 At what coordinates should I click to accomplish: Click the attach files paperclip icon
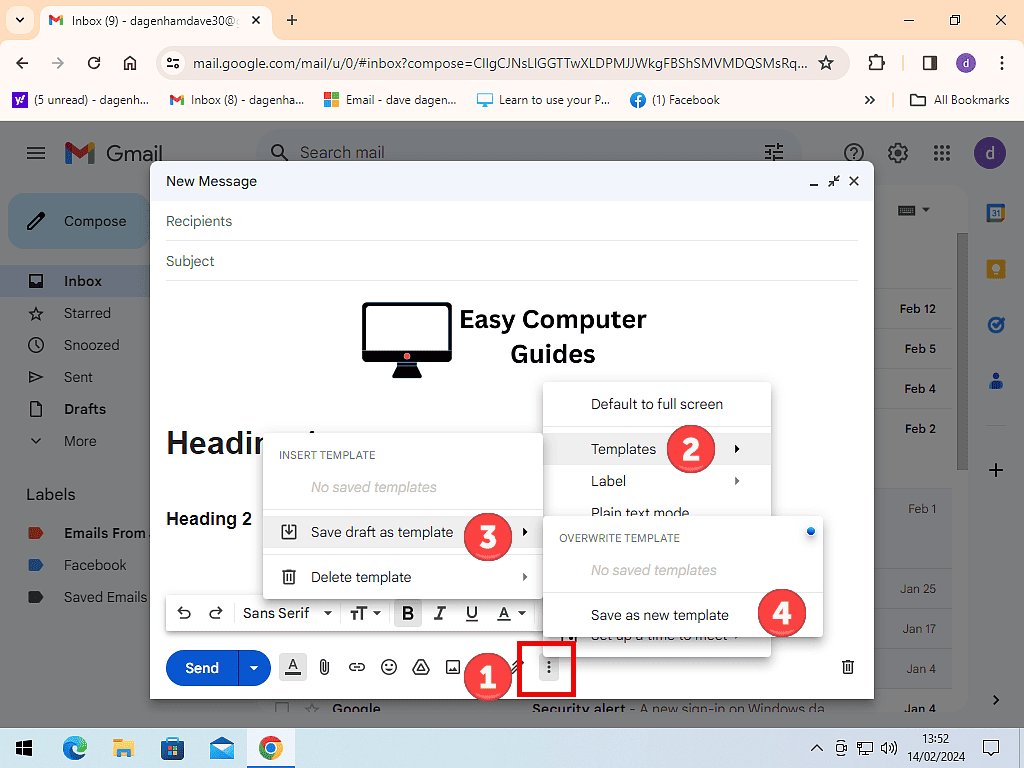324,667
